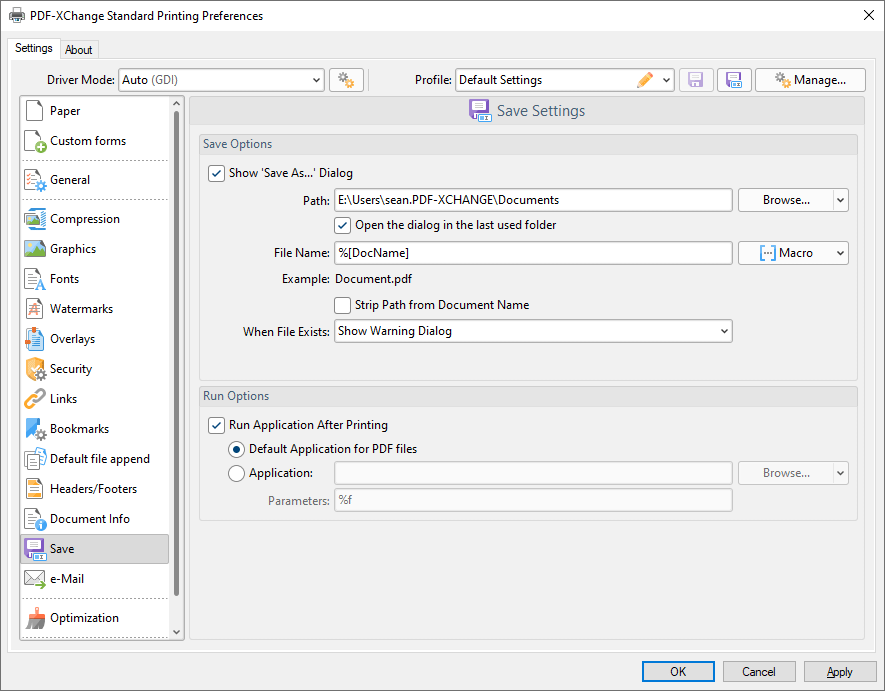Image resolution: width=885 pixels, height=691 pixels.
Task: Open the Compression settings icon
Action: (x=35, y=218)
